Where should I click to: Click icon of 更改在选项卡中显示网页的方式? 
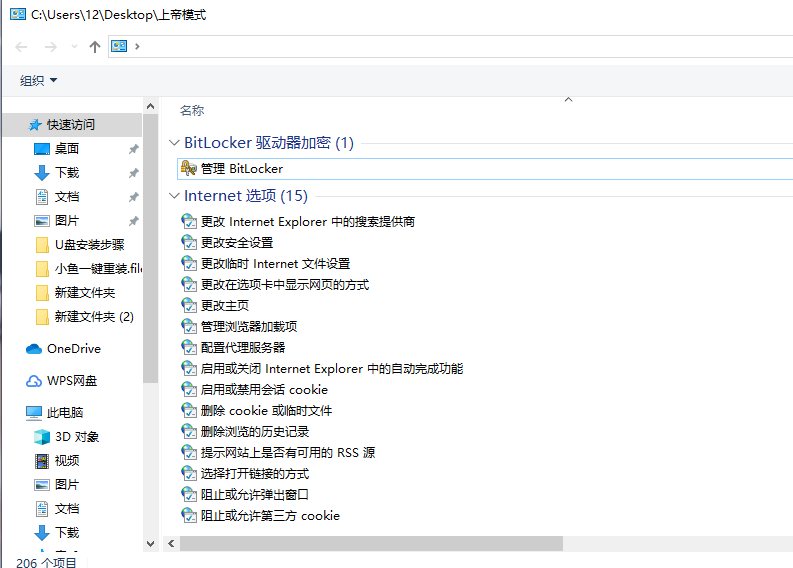[x=189, y=285]
